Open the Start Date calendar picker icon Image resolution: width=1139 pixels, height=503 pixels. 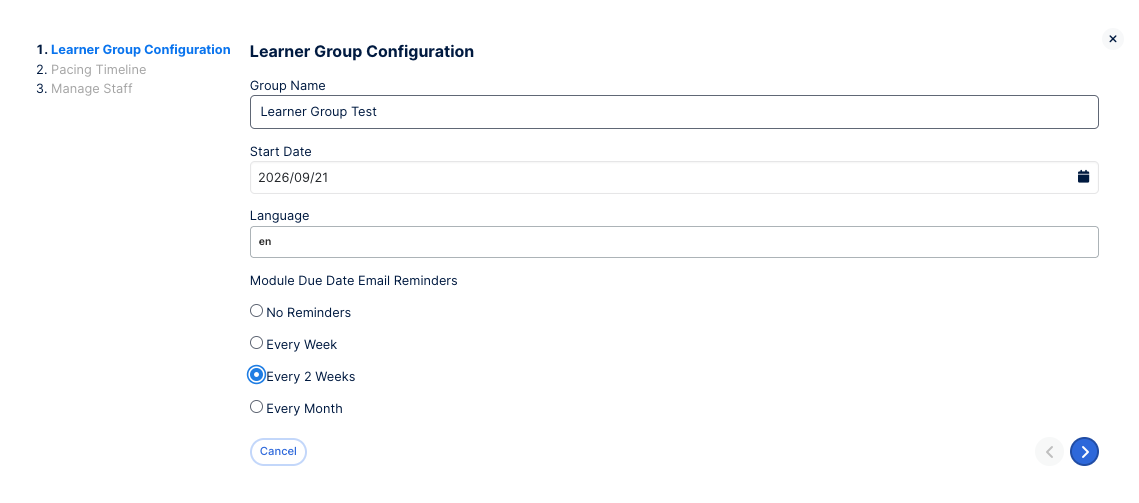coord(1083,177)
